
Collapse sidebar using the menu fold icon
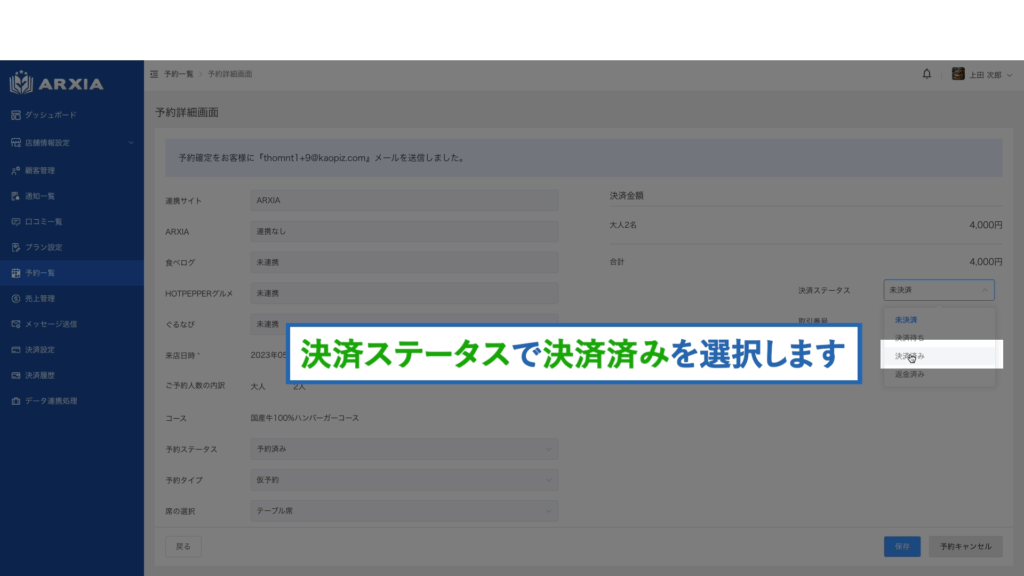click(x=153, y=74)
